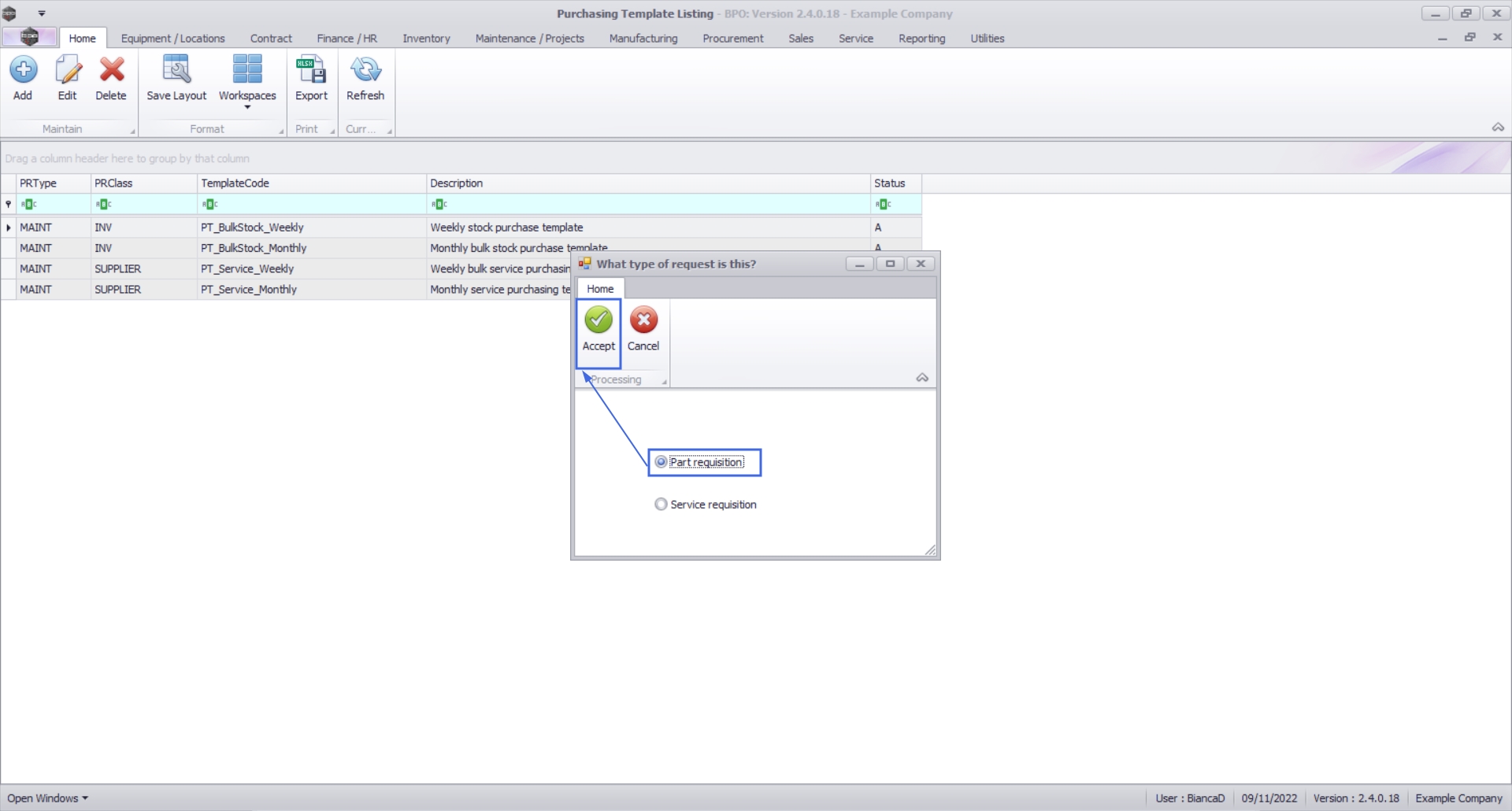Collapse the main ribbon with the chevron
Screen dimensions: 1512x811
(x=1498, y=128)
